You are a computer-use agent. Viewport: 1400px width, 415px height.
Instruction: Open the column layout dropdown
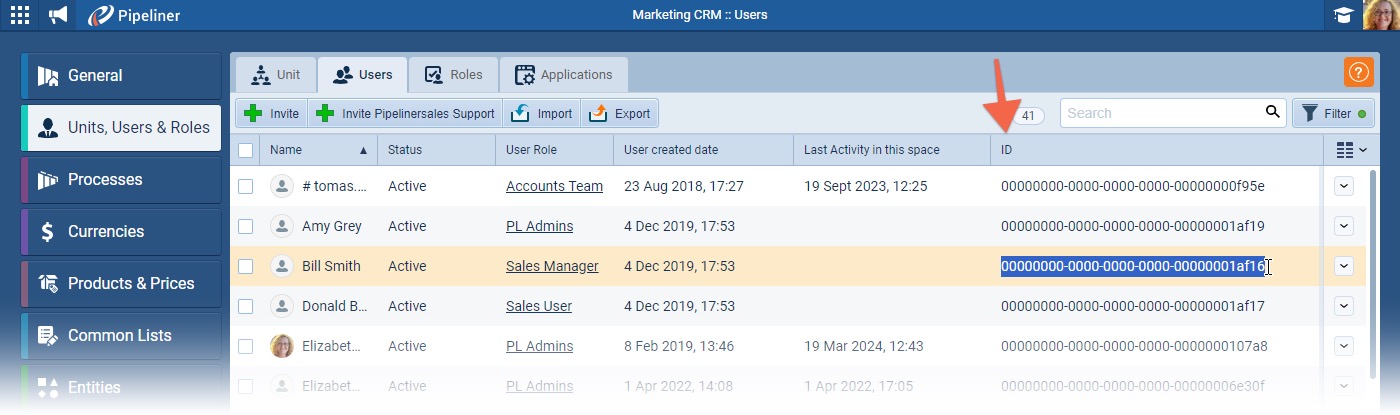click(x=1351, y=150)
